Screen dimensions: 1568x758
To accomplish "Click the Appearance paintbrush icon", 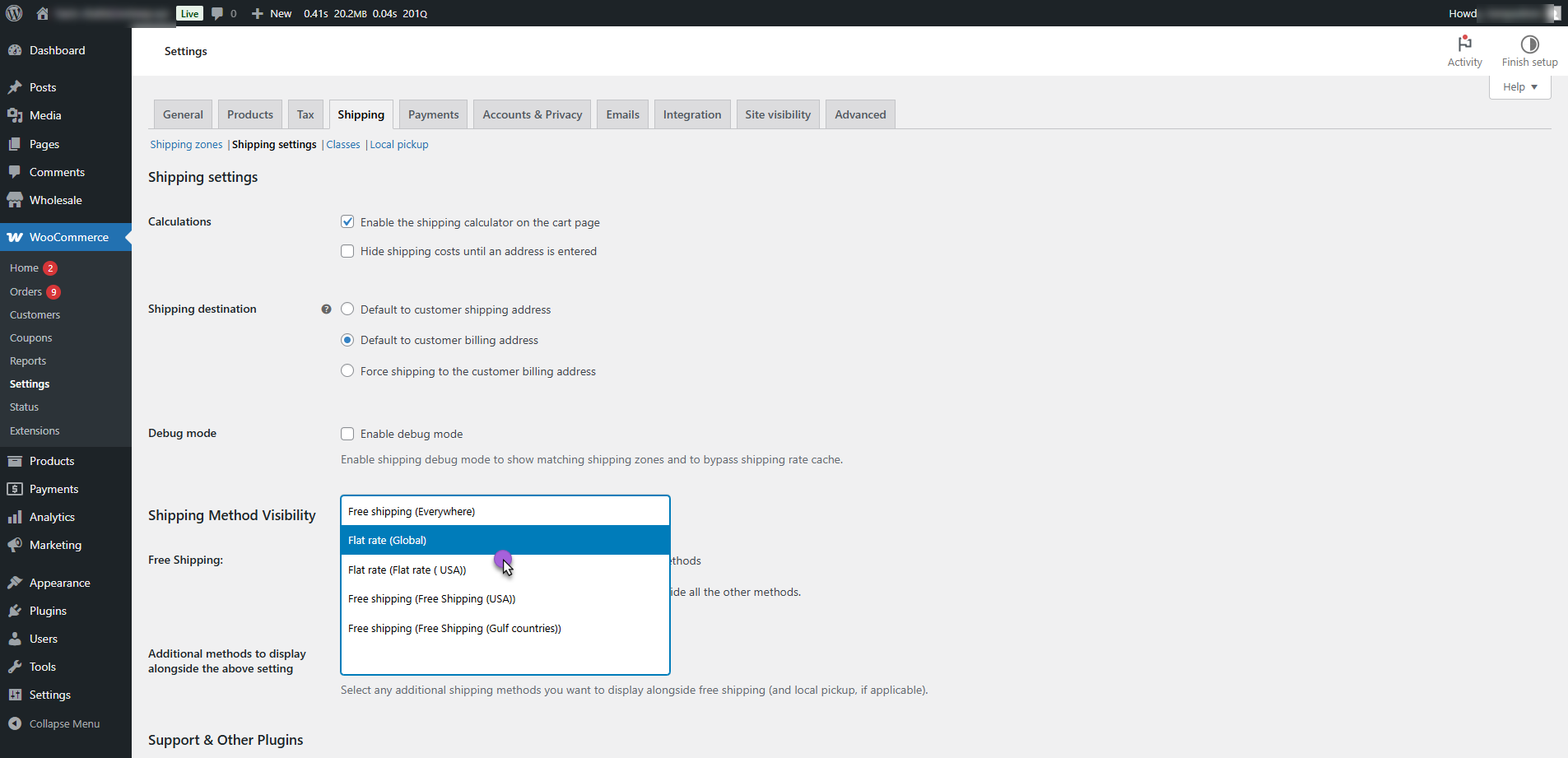I will (x=15, y=583).
